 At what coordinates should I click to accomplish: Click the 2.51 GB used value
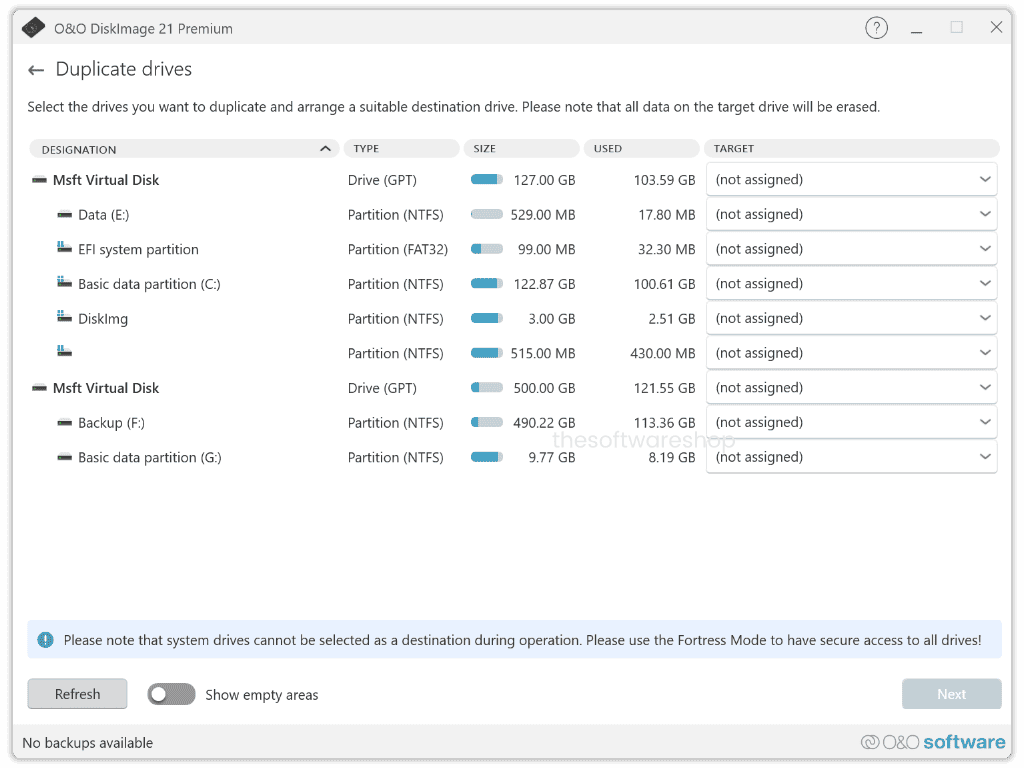(672, 319)
